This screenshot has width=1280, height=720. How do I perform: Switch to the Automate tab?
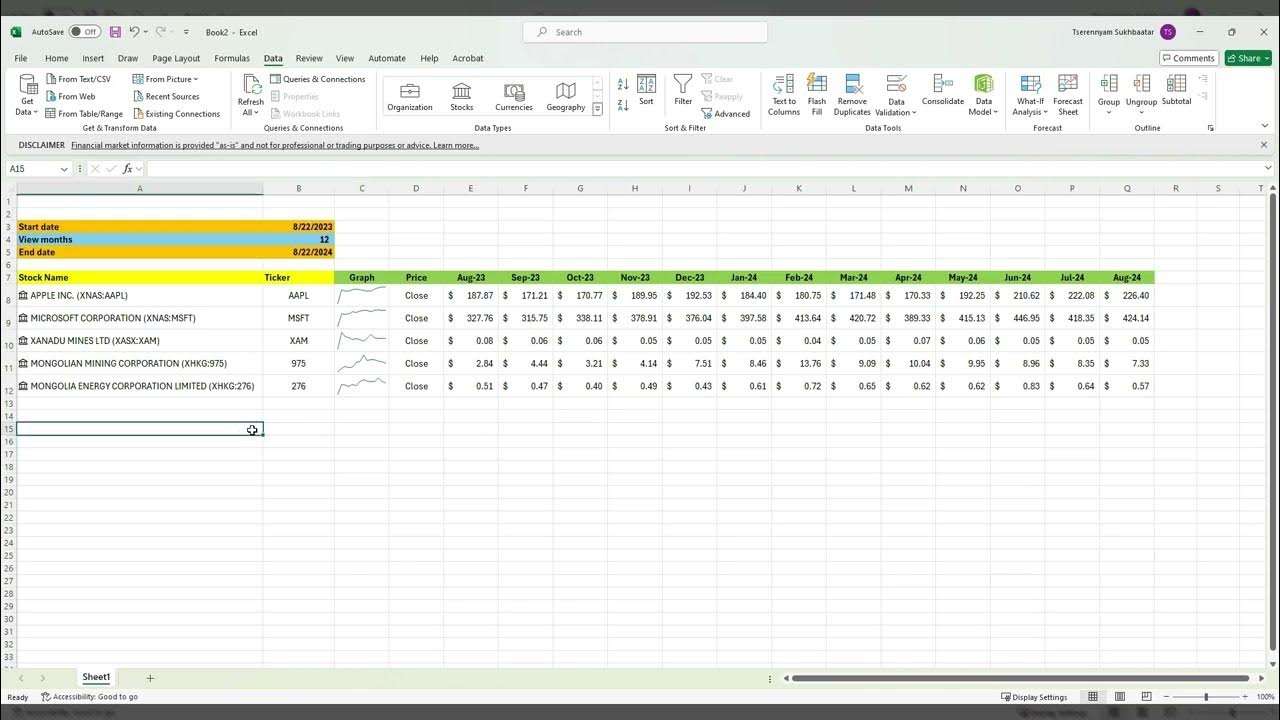coord(387,58)
